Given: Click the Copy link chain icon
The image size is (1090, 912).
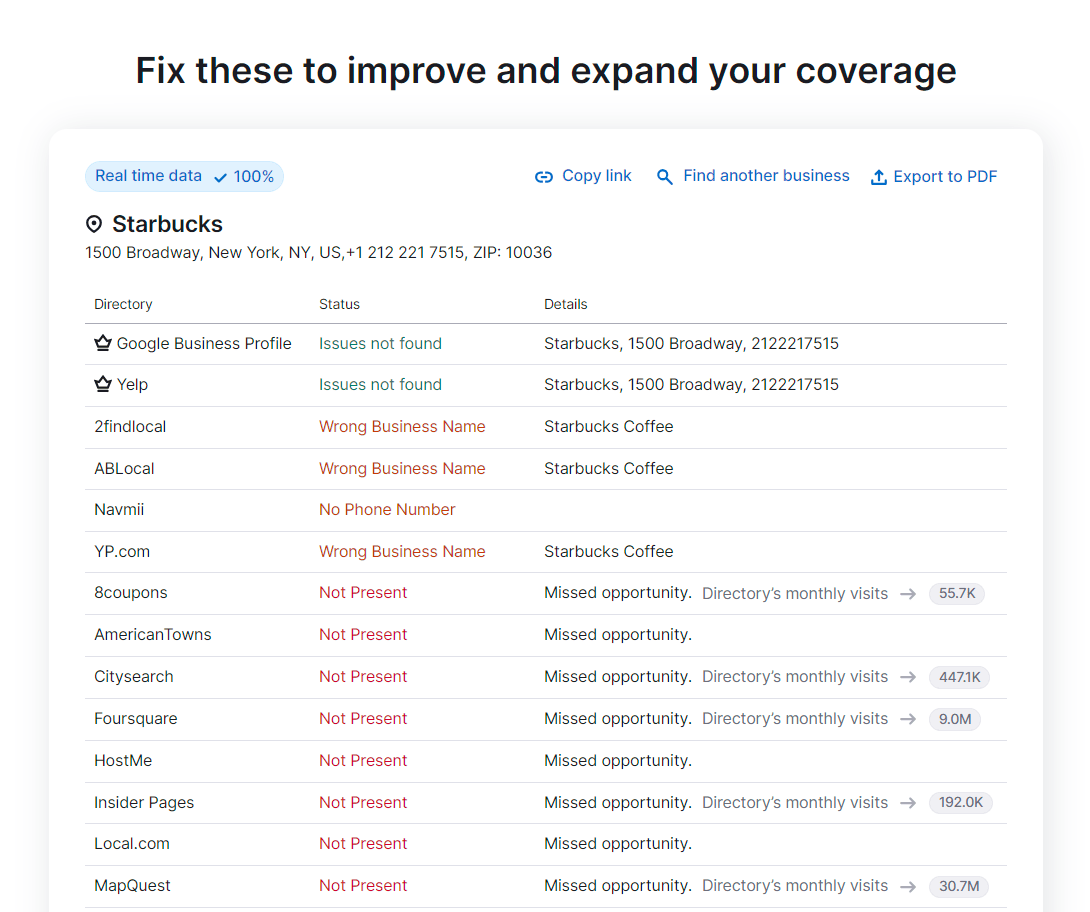Looking at the screenshot, I should [x=543, y=176].
